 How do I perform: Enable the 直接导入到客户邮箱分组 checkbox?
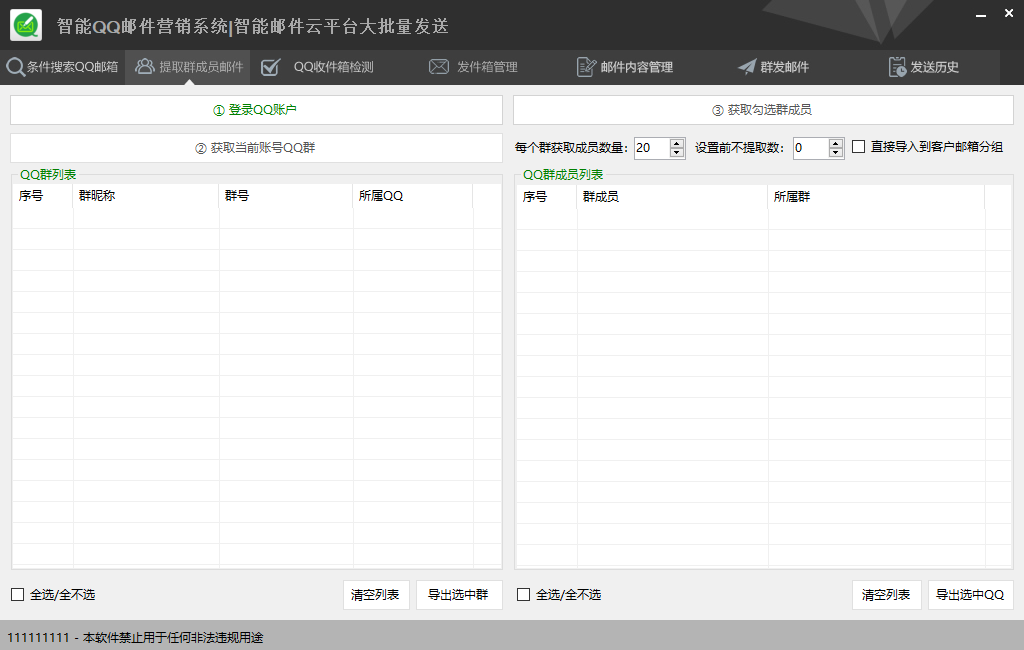[x=859, y=146]
